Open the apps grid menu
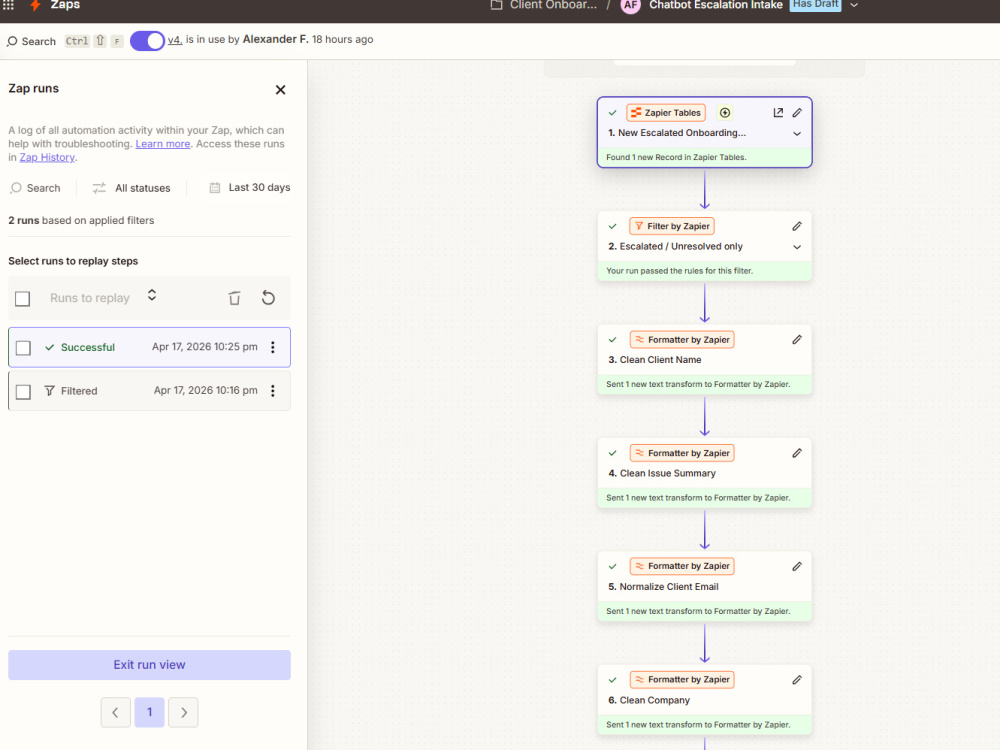 tap(8, 5)
